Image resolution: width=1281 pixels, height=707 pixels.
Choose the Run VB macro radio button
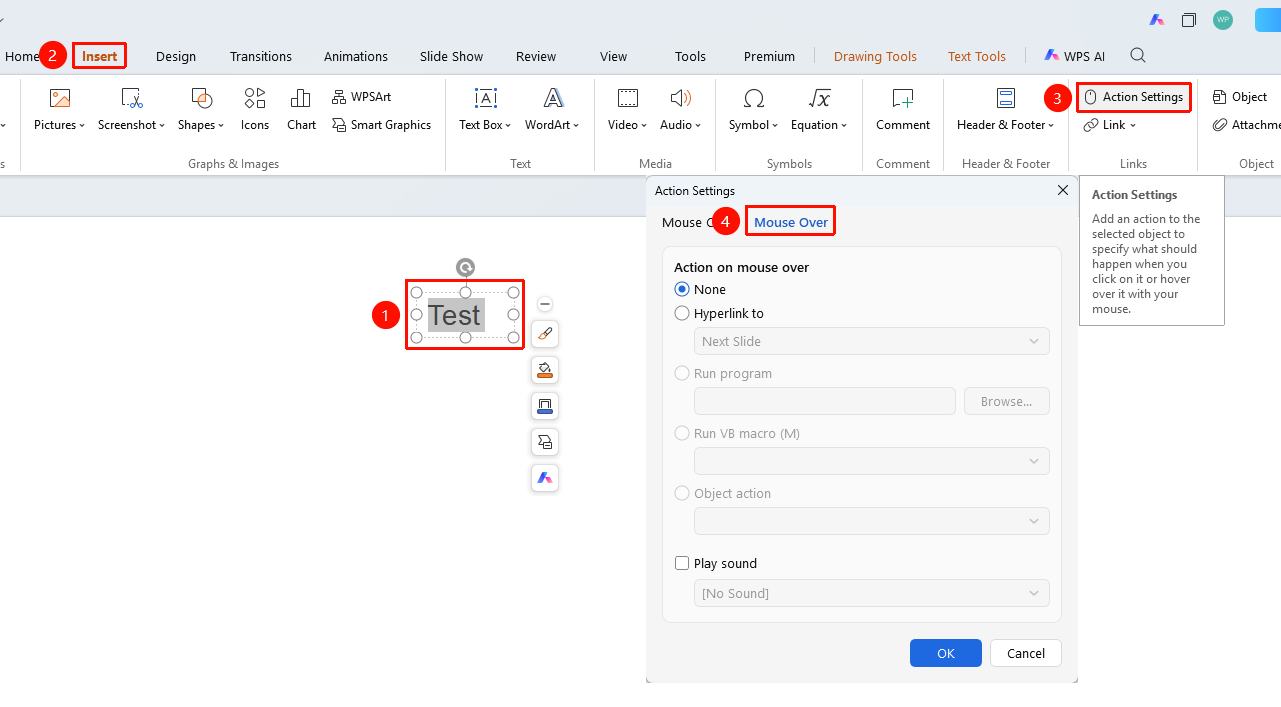point(682,433)
